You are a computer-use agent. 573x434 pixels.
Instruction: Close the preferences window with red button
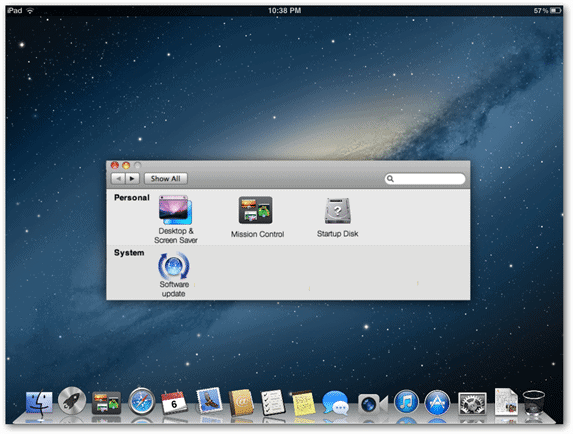tap(115, 165)
